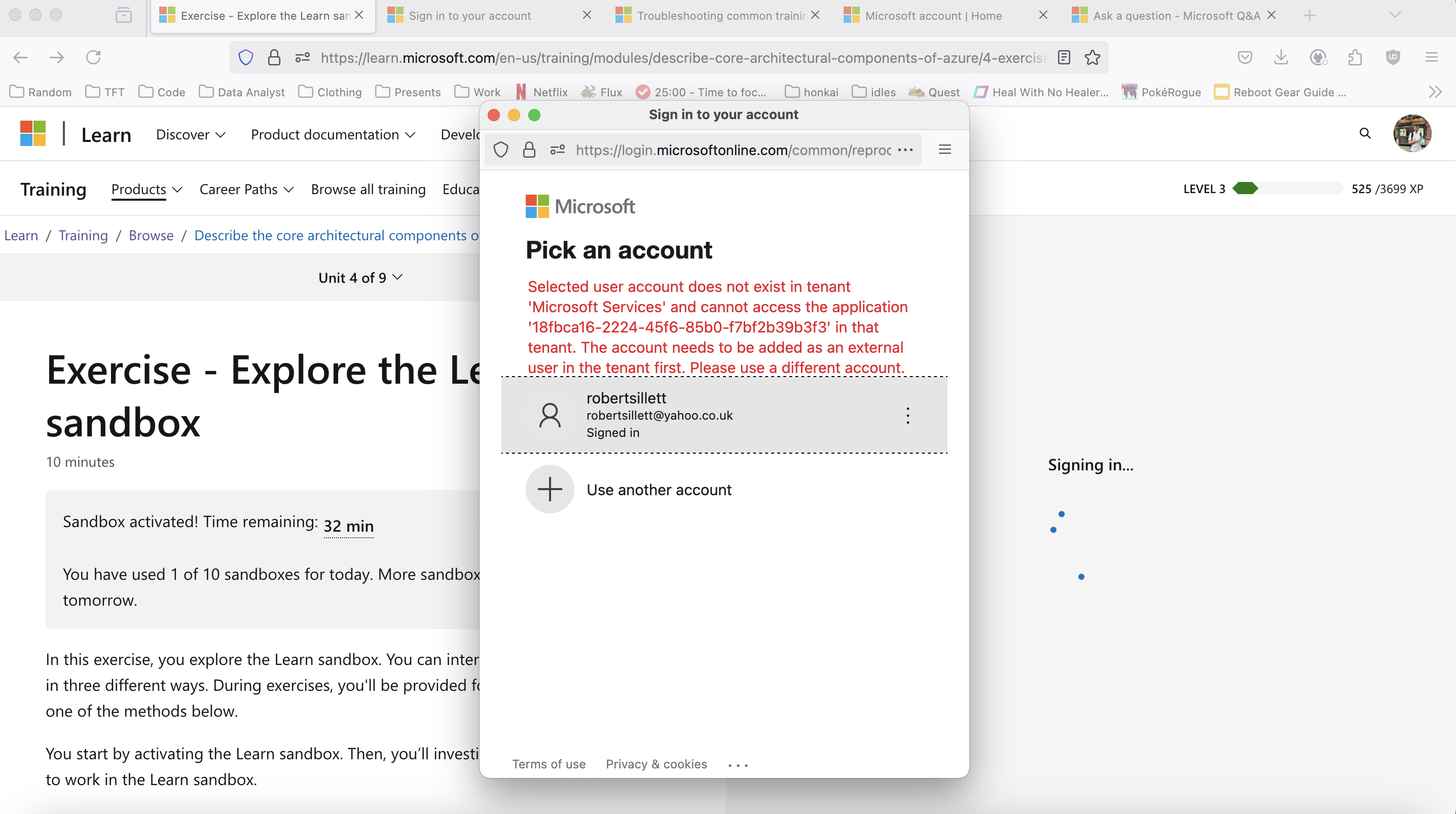Expand the Career Paths dropdown
The width and height of the screenshot is (1456, 814).
point(246,190)
